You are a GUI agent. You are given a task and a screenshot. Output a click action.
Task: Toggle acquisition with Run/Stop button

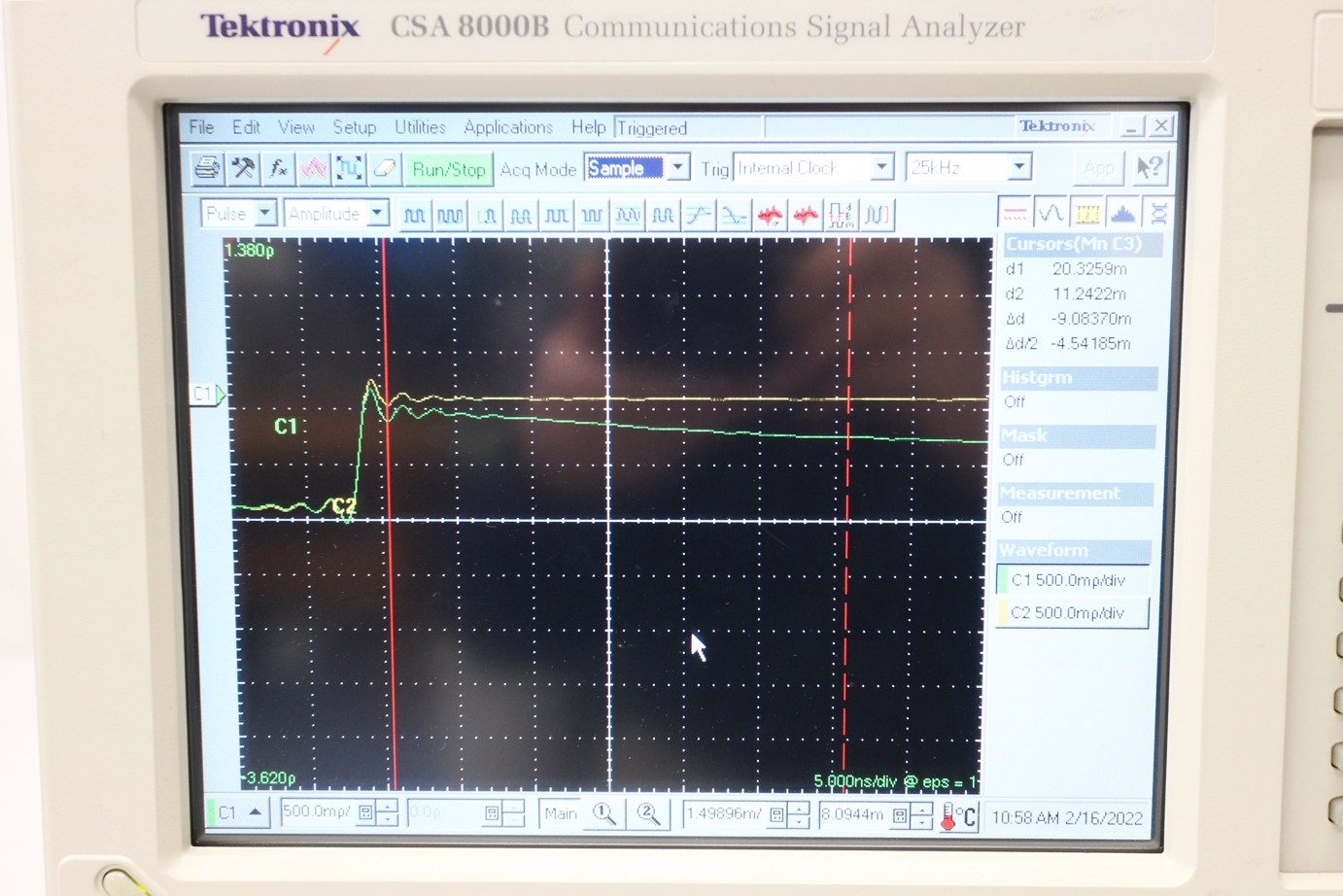[448, 169]
